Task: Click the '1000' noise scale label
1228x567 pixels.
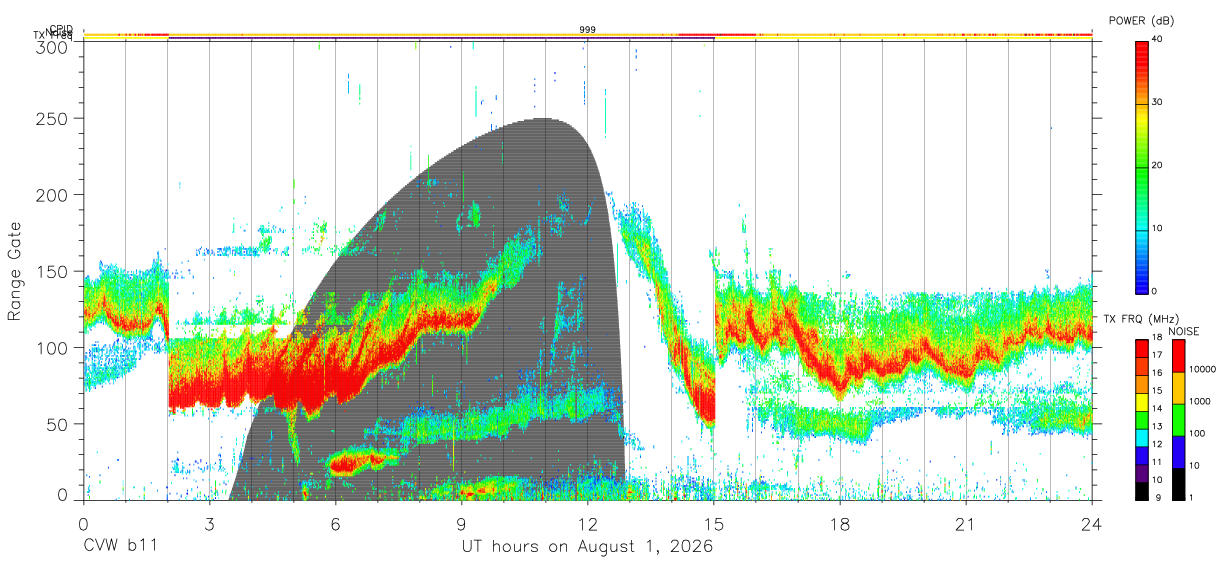Action: coord(1201,401)
